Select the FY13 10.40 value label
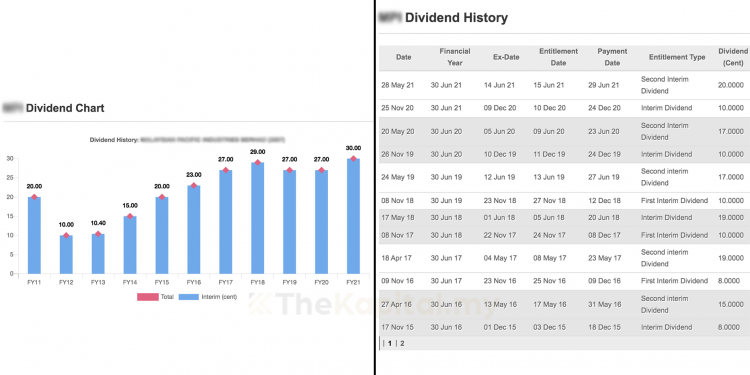 pos(98,224)
